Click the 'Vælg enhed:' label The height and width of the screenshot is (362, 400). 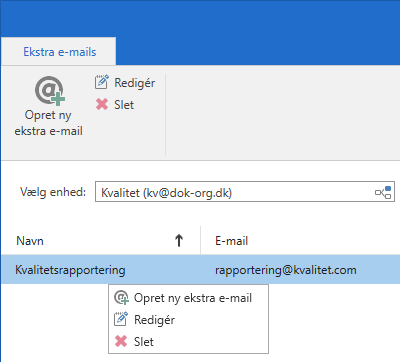click(x=53, y=192)
